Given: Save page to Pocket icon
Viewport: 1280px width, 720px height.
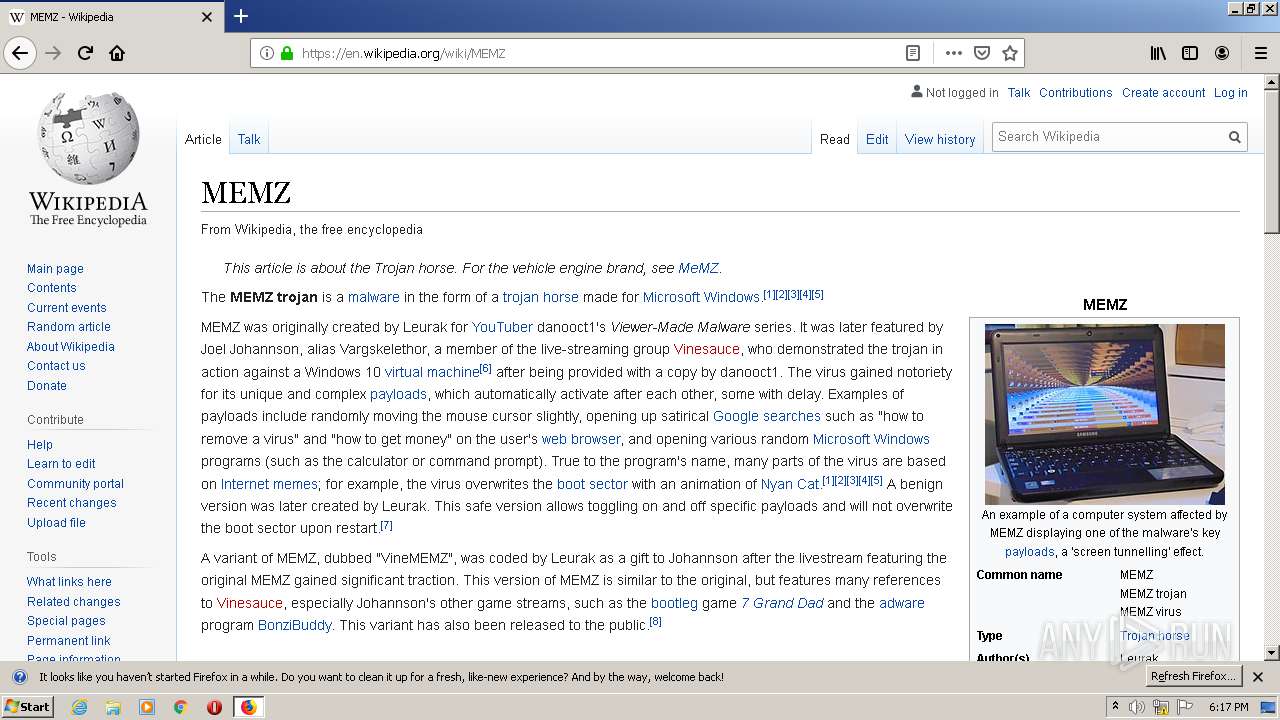Looking at the screenshot, I should tap(982, 53).
